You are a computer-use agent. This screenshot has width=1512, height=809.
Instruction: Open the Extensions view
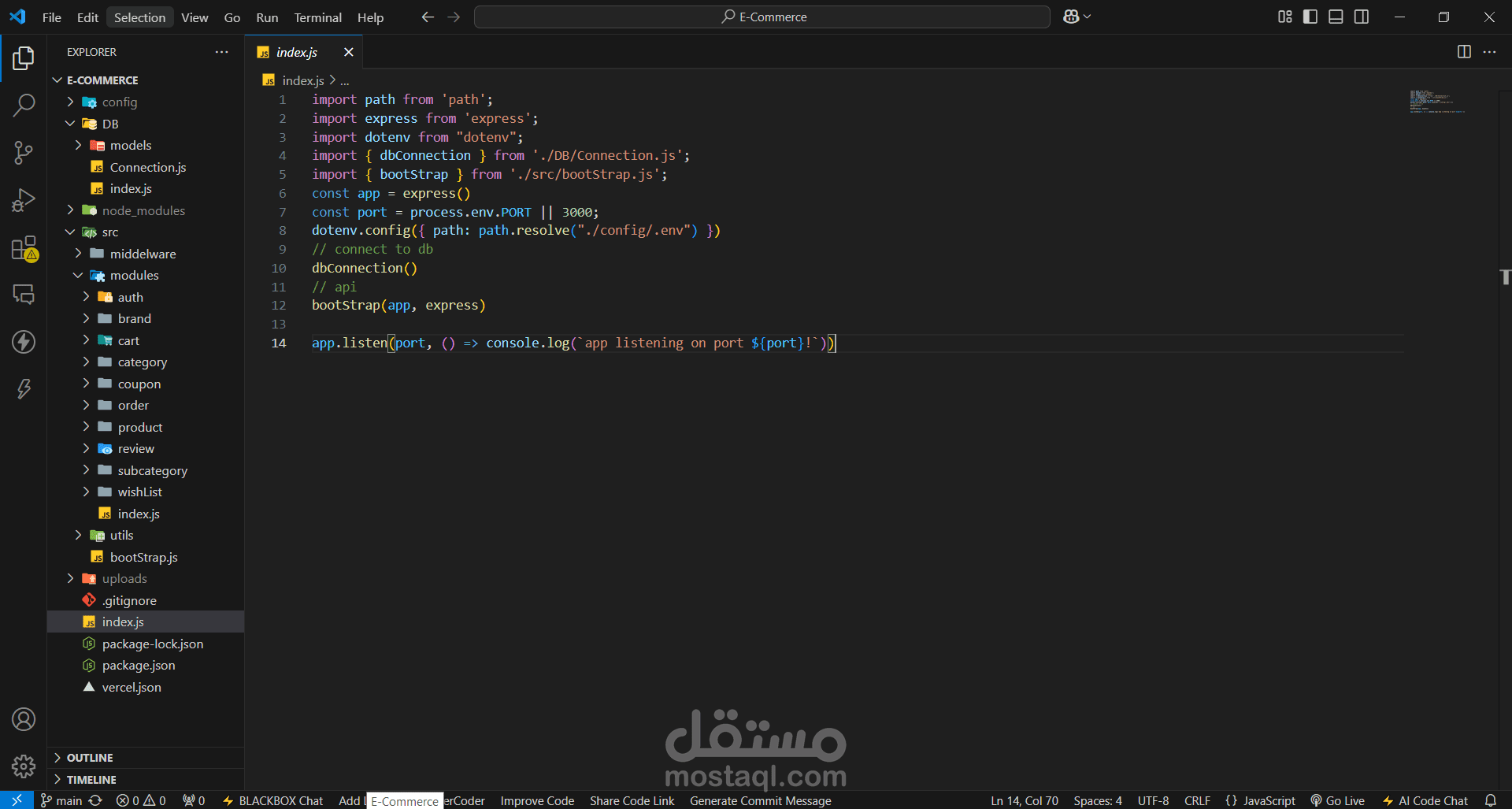(x=24, y=248)
